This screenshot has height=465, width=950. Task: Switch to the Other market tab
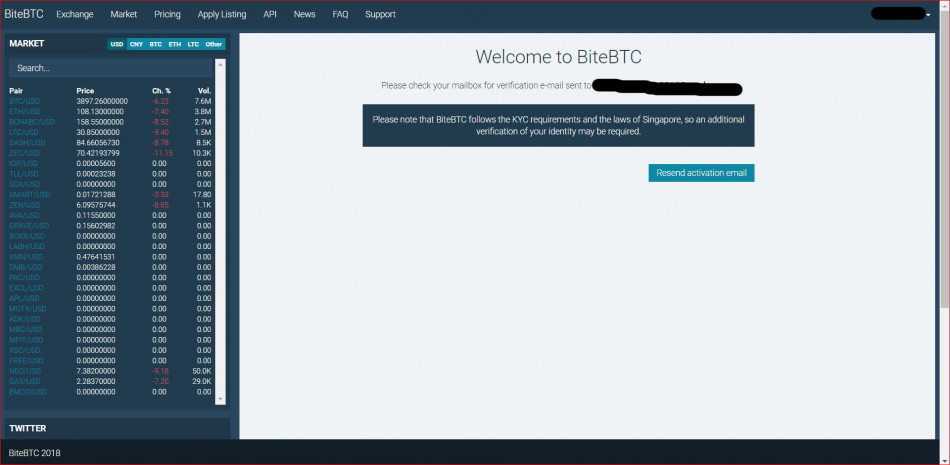click(214, 44)
